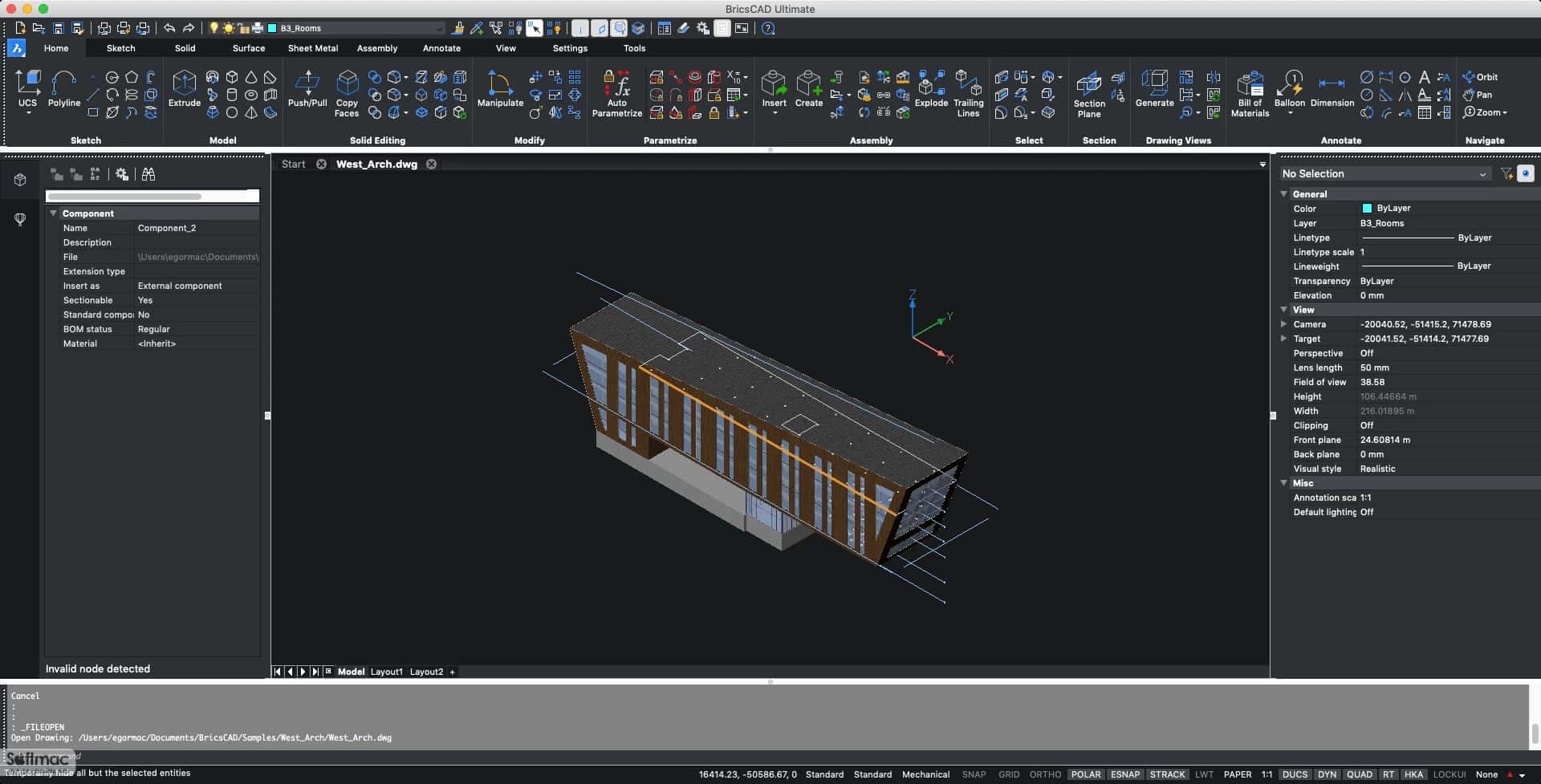Image resolution: width=1541 pixels, height=784 pixels.
Task: Click the cyan Color ByLayer swatch
Action: click(x=1367, y=208)
